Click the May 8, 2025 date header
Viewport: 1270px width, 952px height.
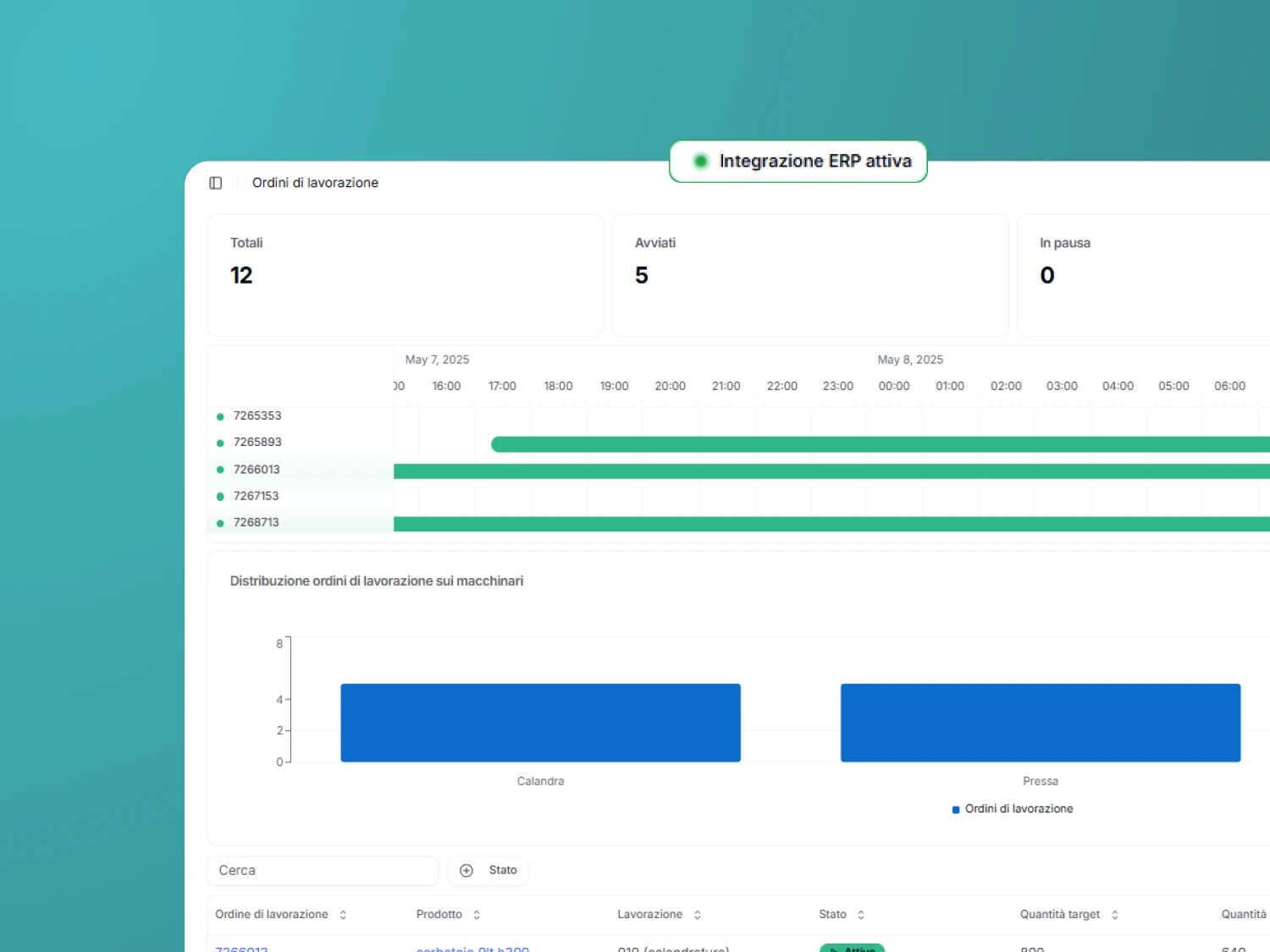click(910, 360)
